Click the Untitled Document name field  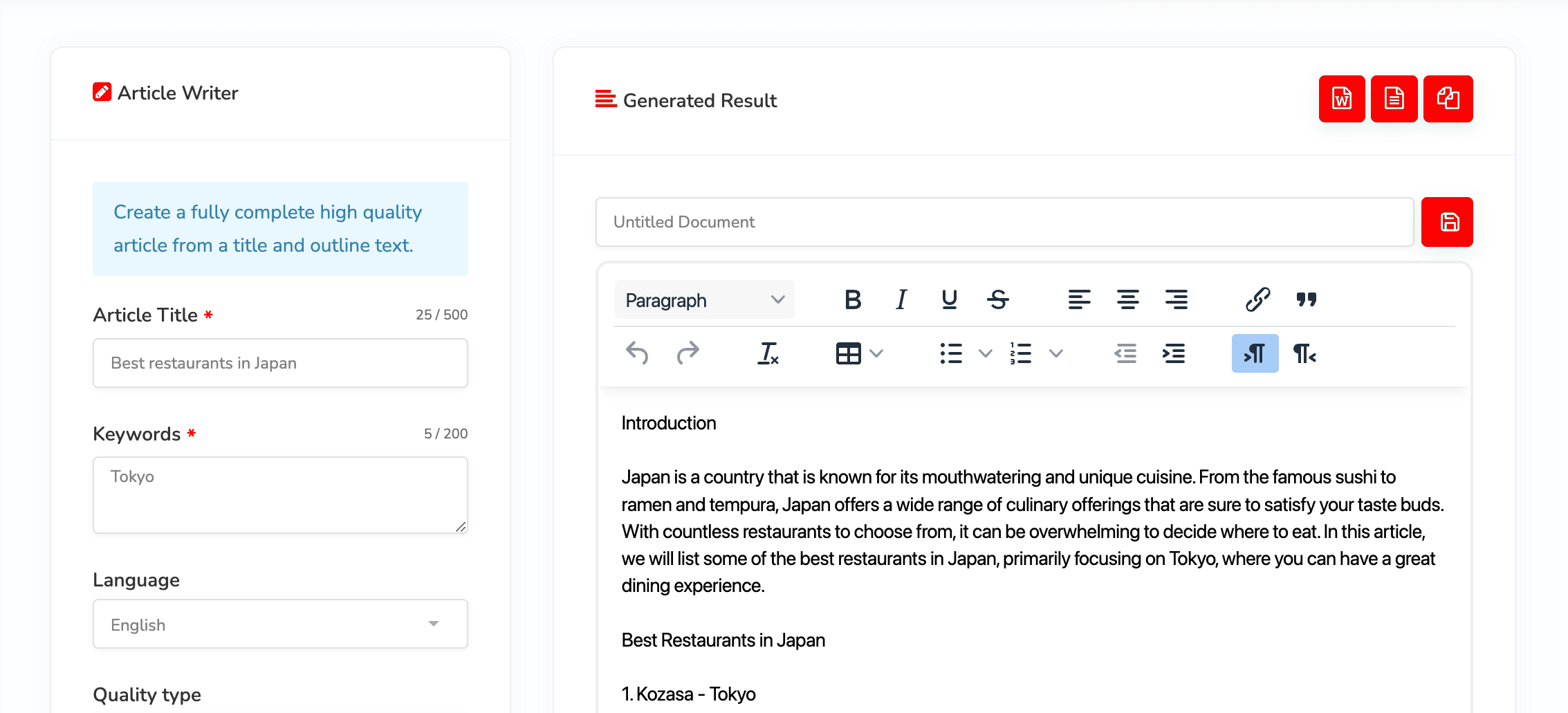[x=1004, y=222]
